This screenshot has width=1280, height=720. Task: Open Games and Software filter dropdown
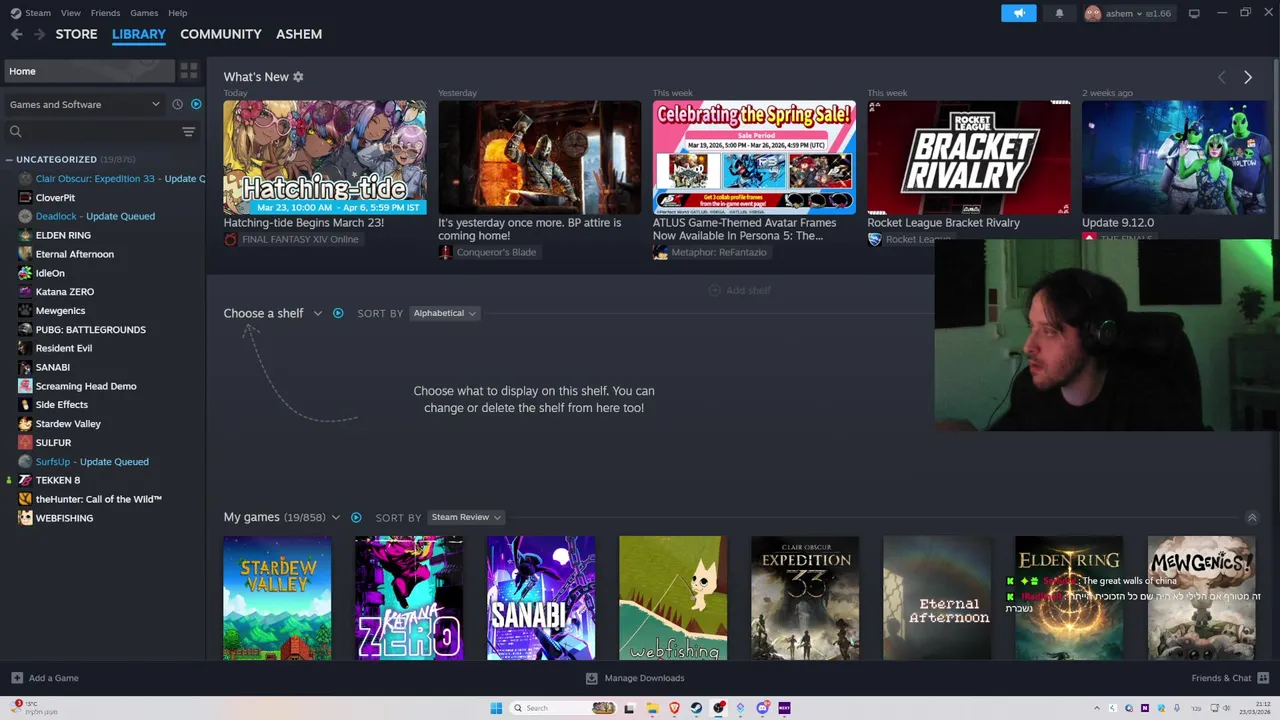click(x=84, y=104)
